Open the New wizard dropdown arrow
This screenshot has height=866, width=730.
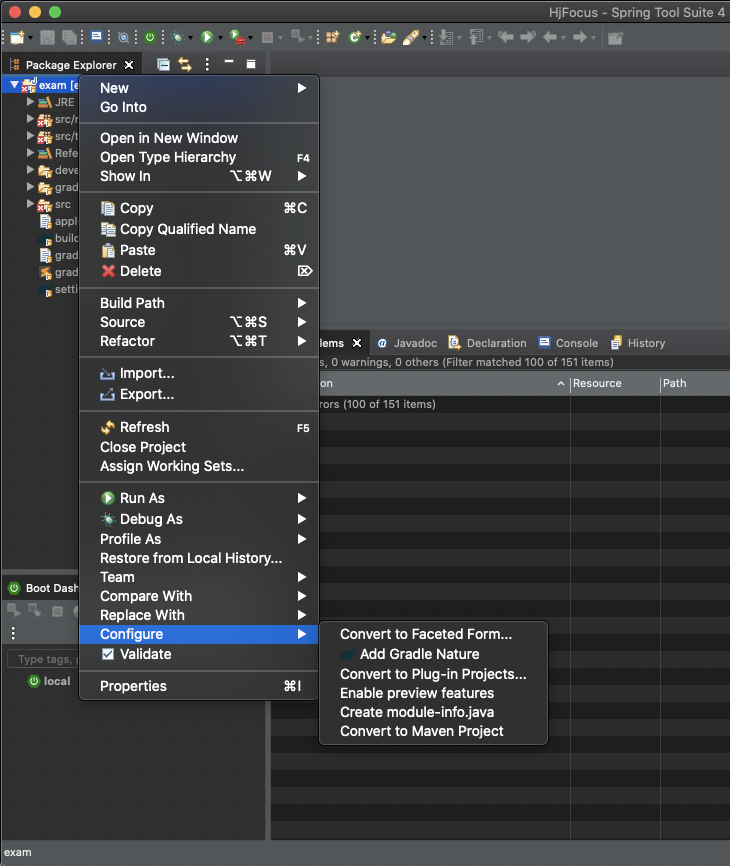point(30,38)
